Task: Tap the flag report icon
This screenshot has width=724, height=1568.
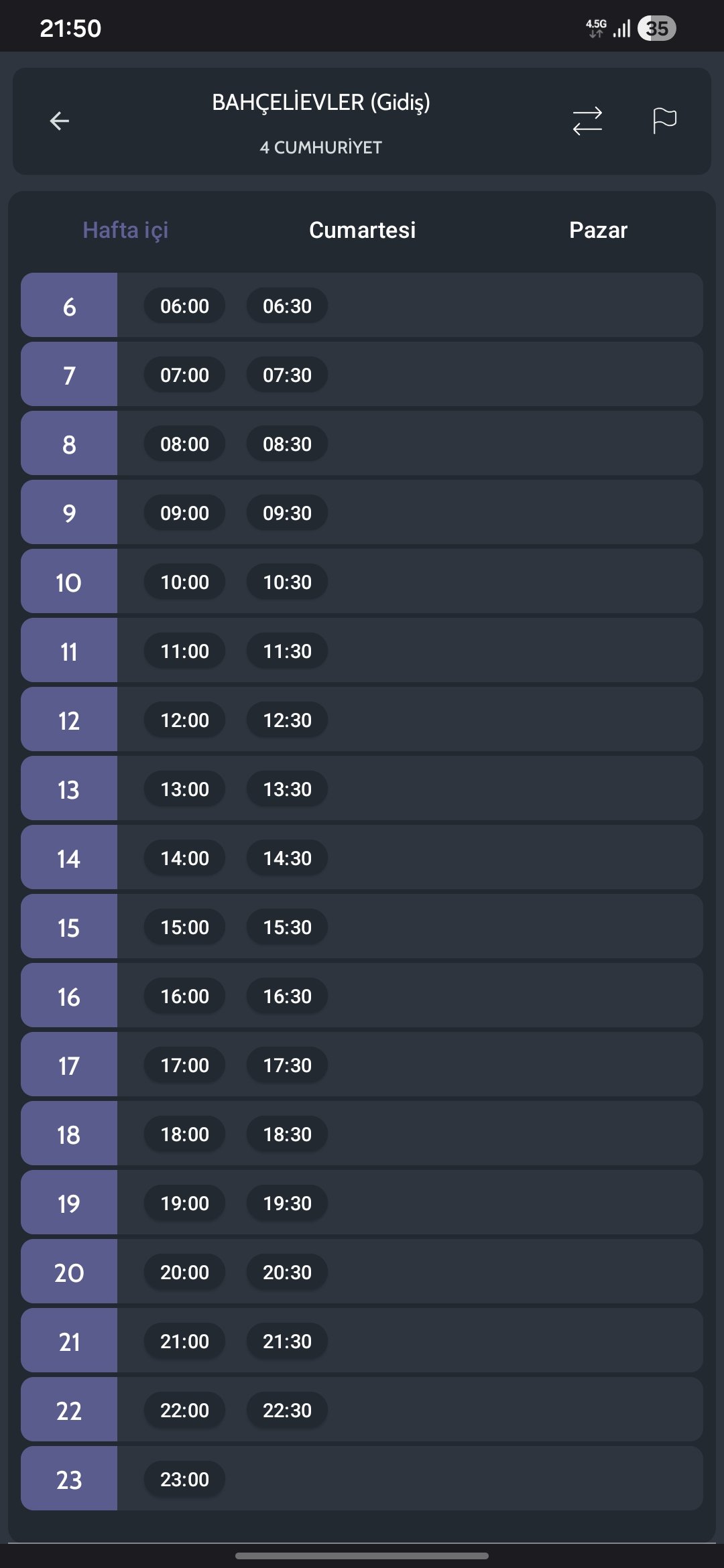Action: pos(664,121)
